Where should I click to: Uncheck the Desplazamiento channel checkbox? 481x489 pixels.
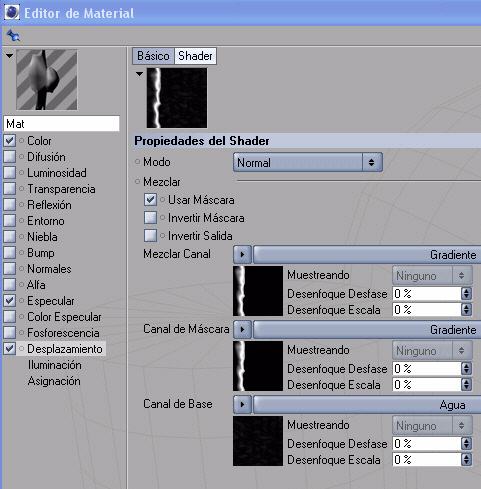tap(9, 348)
